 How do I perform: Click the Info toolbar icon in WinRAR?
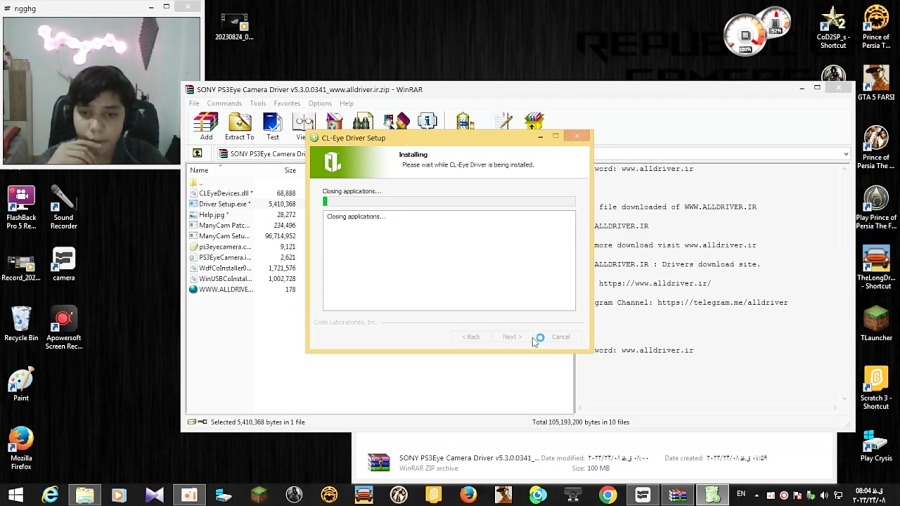[428, 121]
